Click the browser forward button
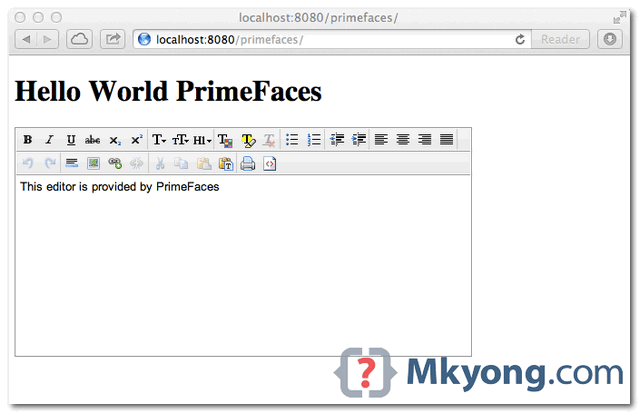Viewport: 640px width, 414px height. [x=48, y=40]
